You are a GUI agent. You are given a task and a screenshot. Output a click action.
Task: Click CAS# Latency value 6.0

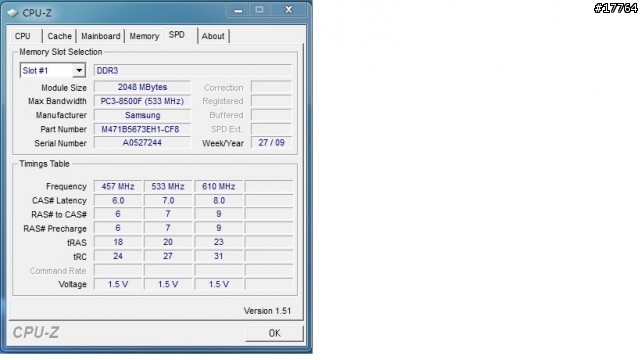click(x=118, y=200)
